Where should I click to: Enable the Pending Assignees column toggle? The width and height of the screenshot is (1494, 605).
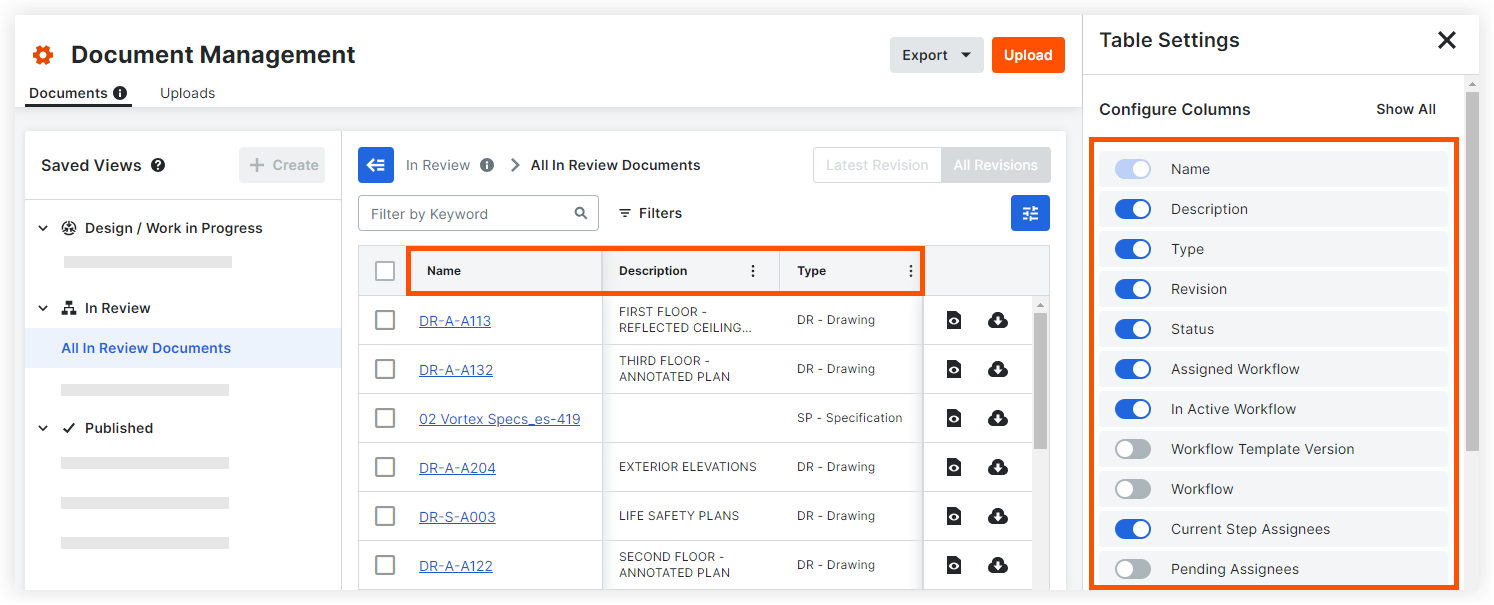1133,569
